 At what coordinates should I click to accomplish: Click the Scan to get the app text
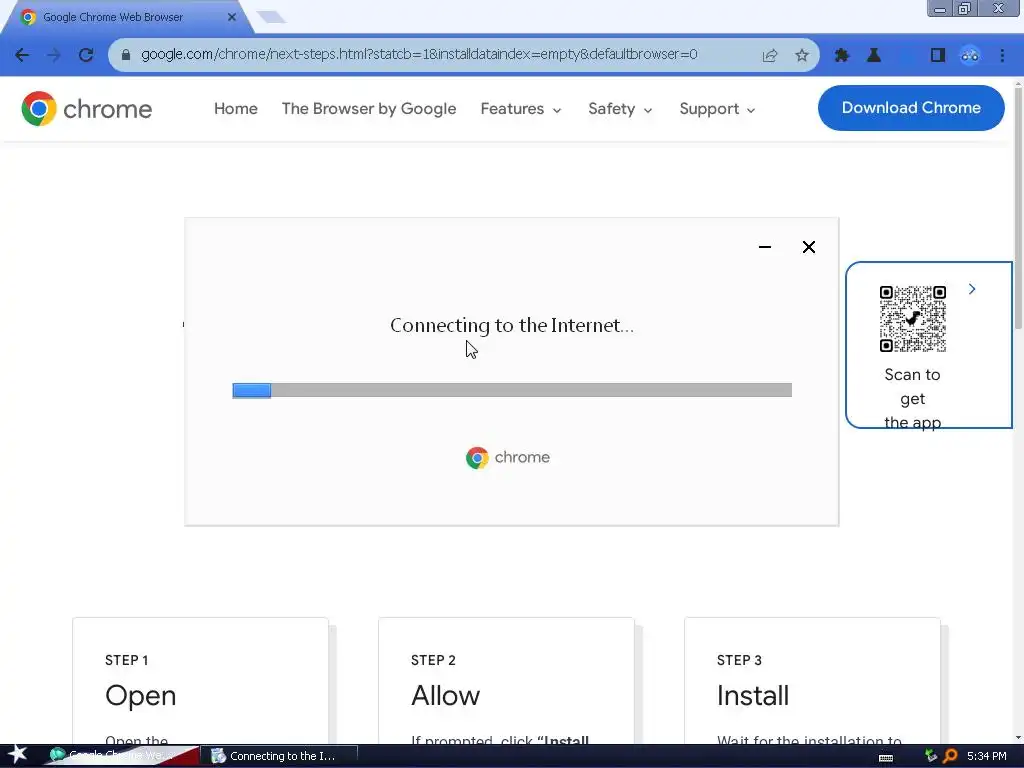pyautogui.click(x=912, y=398)
